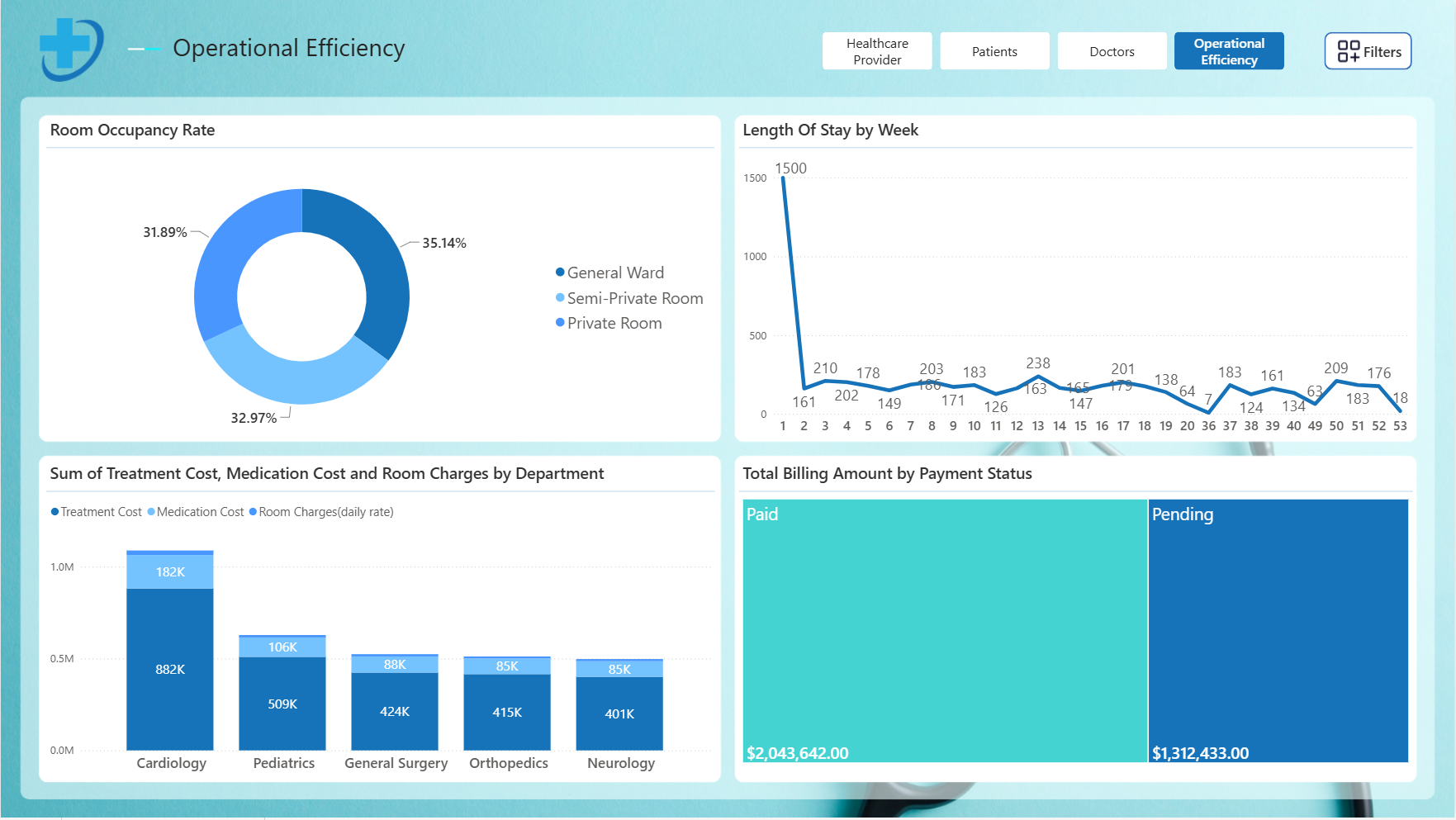
Task: Select the Medication Cost legend item
Action: click(x=196, y=512)
